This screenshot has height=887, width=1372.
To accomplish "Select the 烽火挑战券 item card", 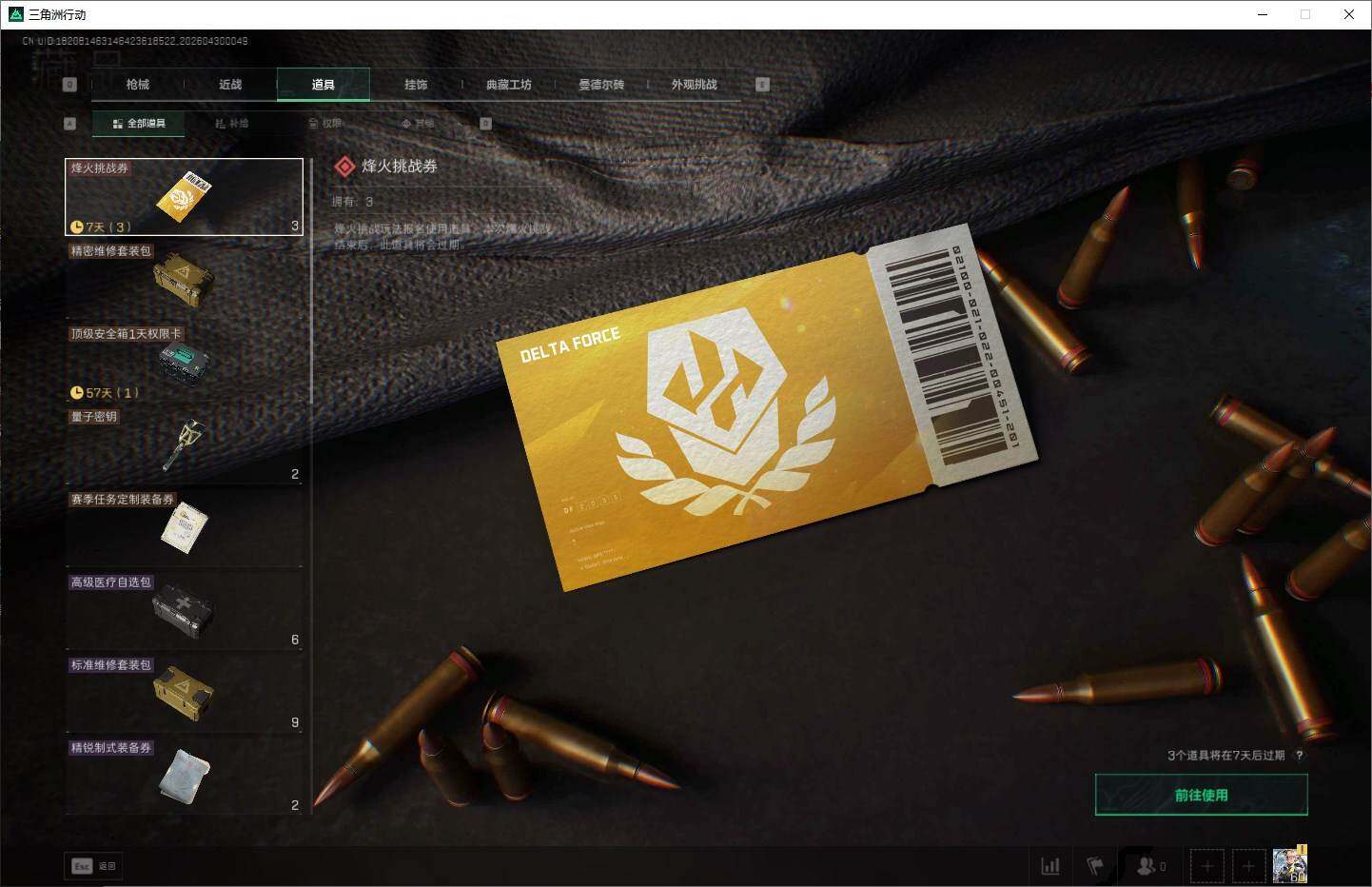I will (184, 197).
